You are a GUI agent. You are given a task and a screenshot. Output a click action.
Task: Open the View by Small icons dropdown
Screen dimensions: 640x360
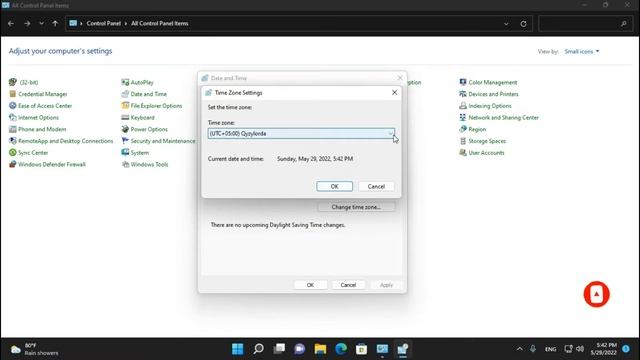tap(582, 51)
